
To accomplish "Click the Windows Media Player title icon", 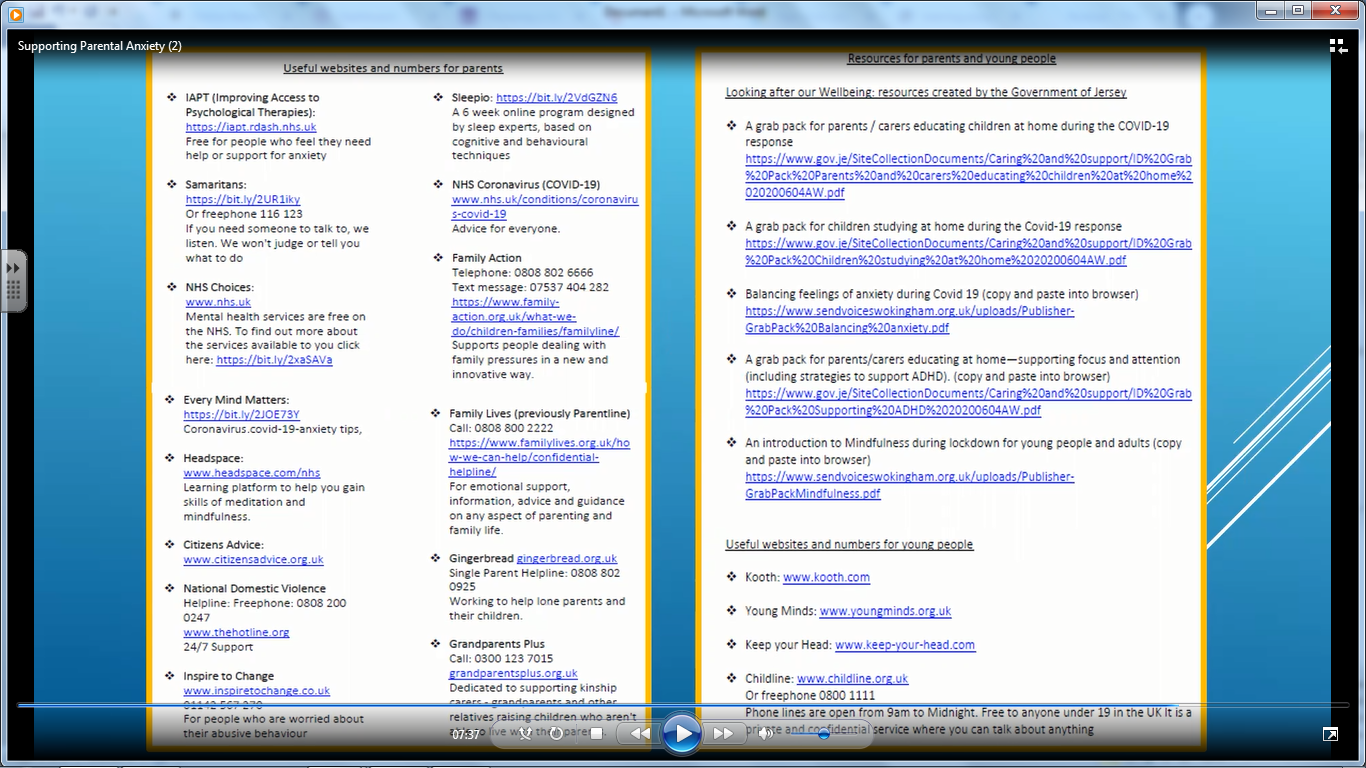I will (16, 14).
